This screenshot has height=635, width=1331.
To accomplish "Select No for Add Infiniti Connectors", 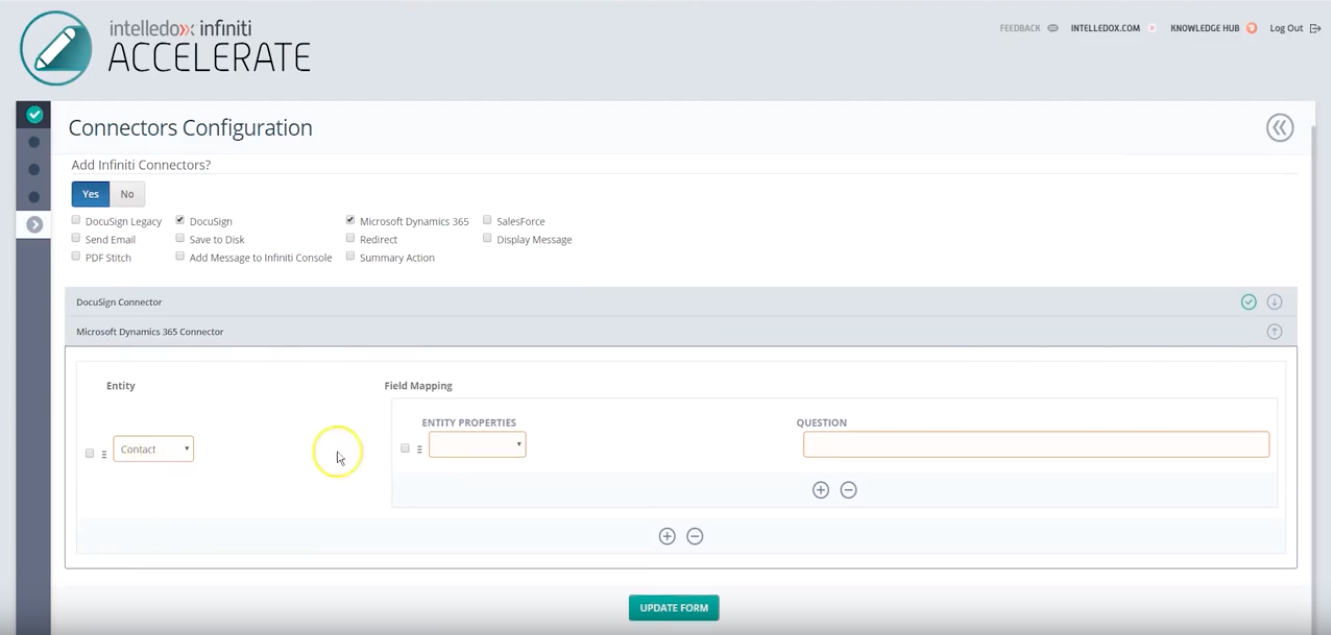I will (x=127, y=193).
